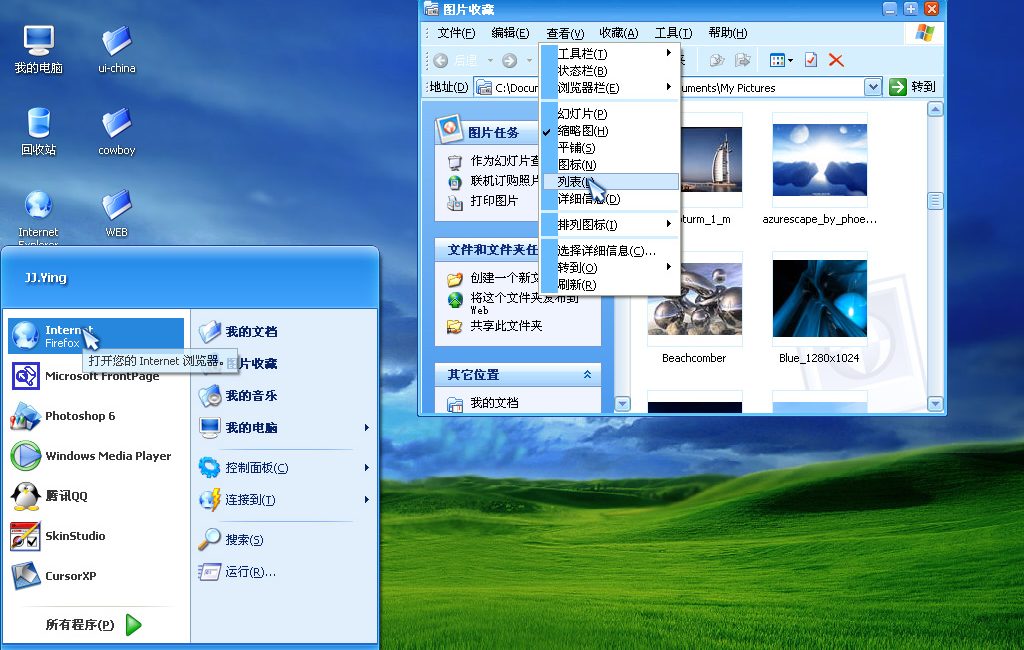Select the 详细信息(D) view option
This screenshot has width=1024, height=650.
[x=610, y=199]
